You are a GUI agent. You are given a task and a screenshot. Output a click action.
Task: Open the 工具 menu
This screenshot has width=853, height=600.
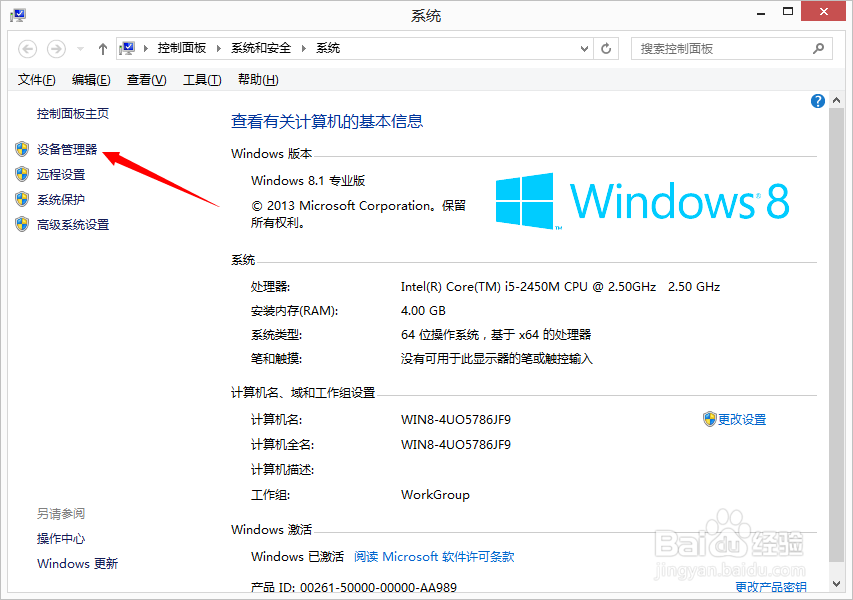point(199,79)
